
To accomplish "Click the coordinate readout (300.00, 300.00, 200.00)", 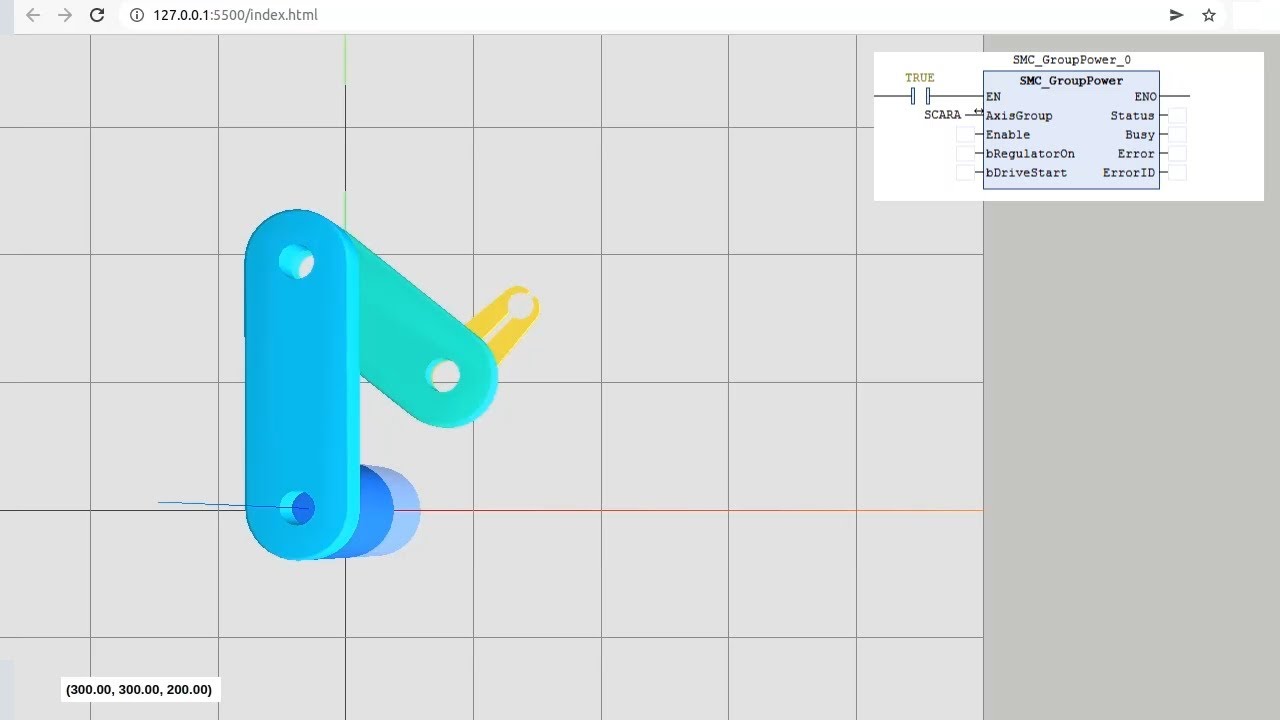I will pyautogui.click(x=139, y=689).
